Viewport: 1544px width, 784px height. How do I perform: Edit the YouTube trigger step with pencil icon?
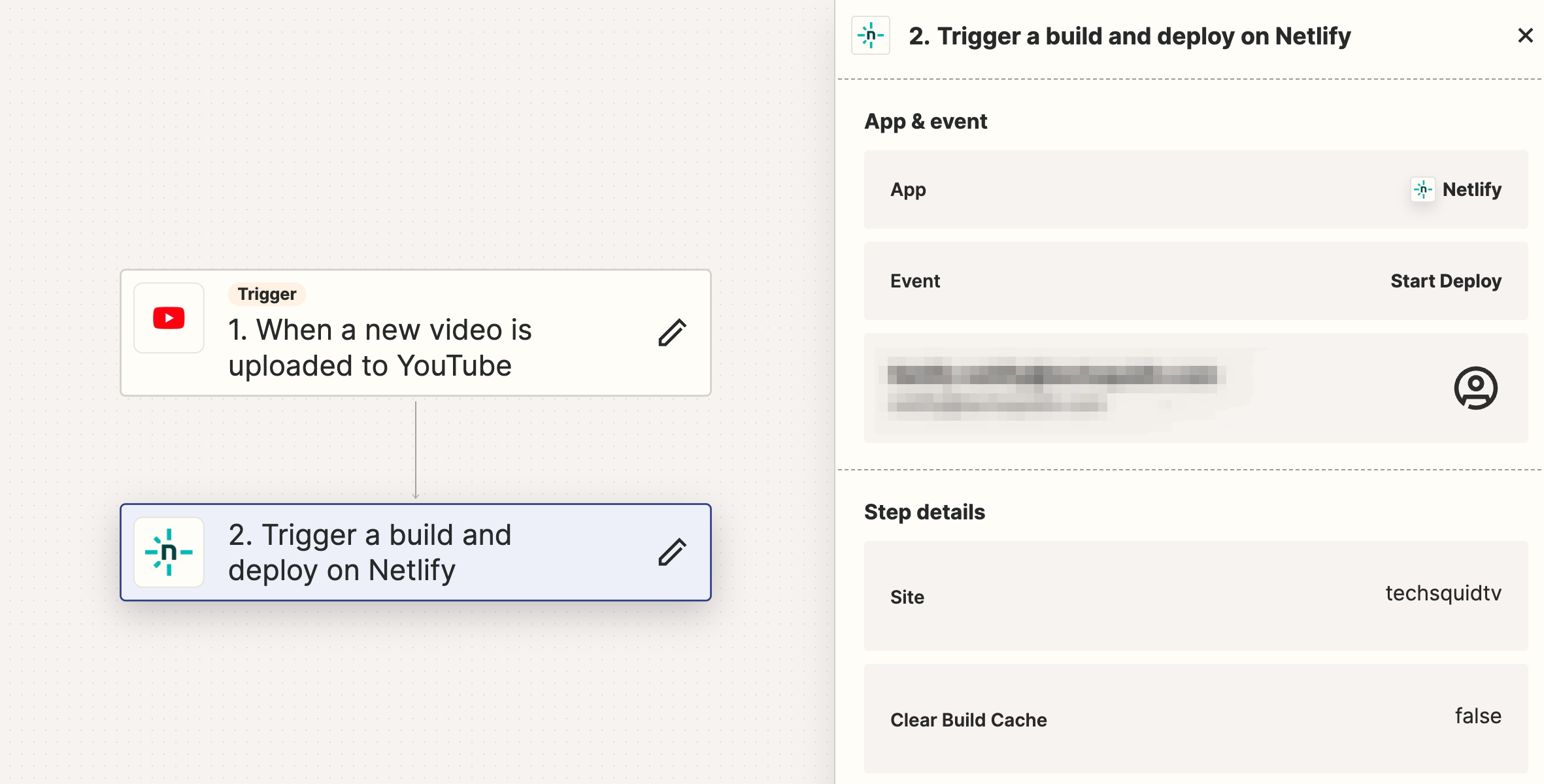click(x=672, y=333)
